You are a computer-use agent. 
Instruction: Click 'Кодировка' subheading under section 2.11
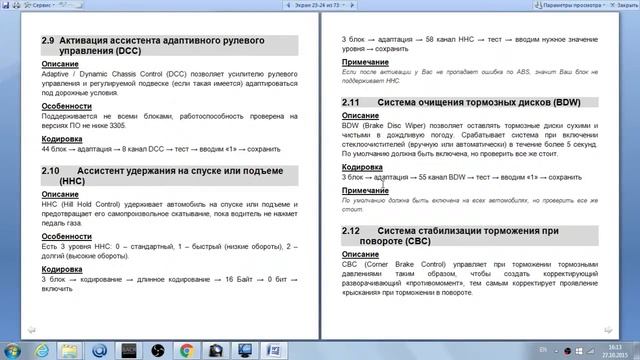click(362, 167)
